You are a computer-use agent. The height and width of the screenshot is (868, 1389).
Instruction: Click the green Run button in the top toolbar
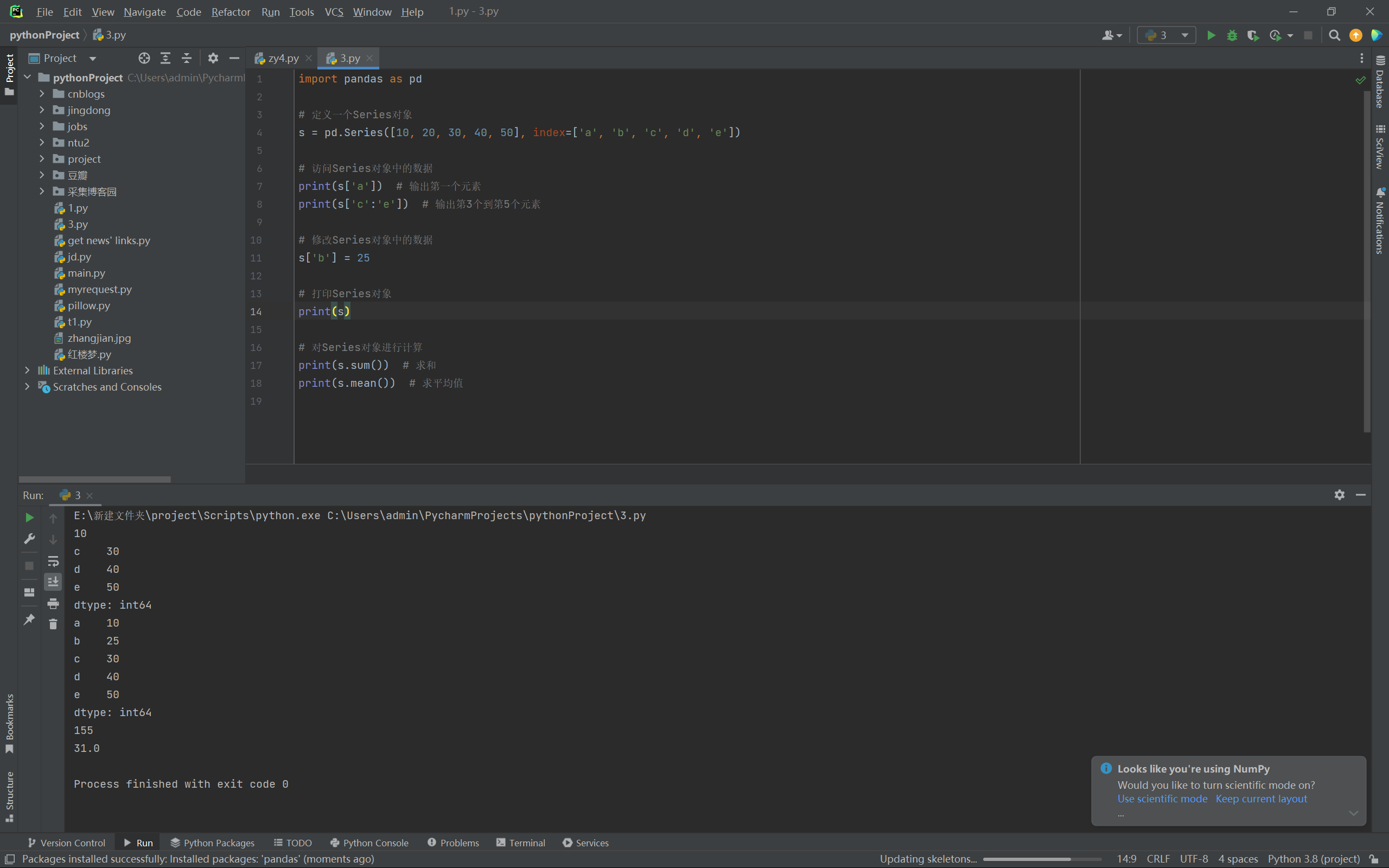coord(1210,36)
